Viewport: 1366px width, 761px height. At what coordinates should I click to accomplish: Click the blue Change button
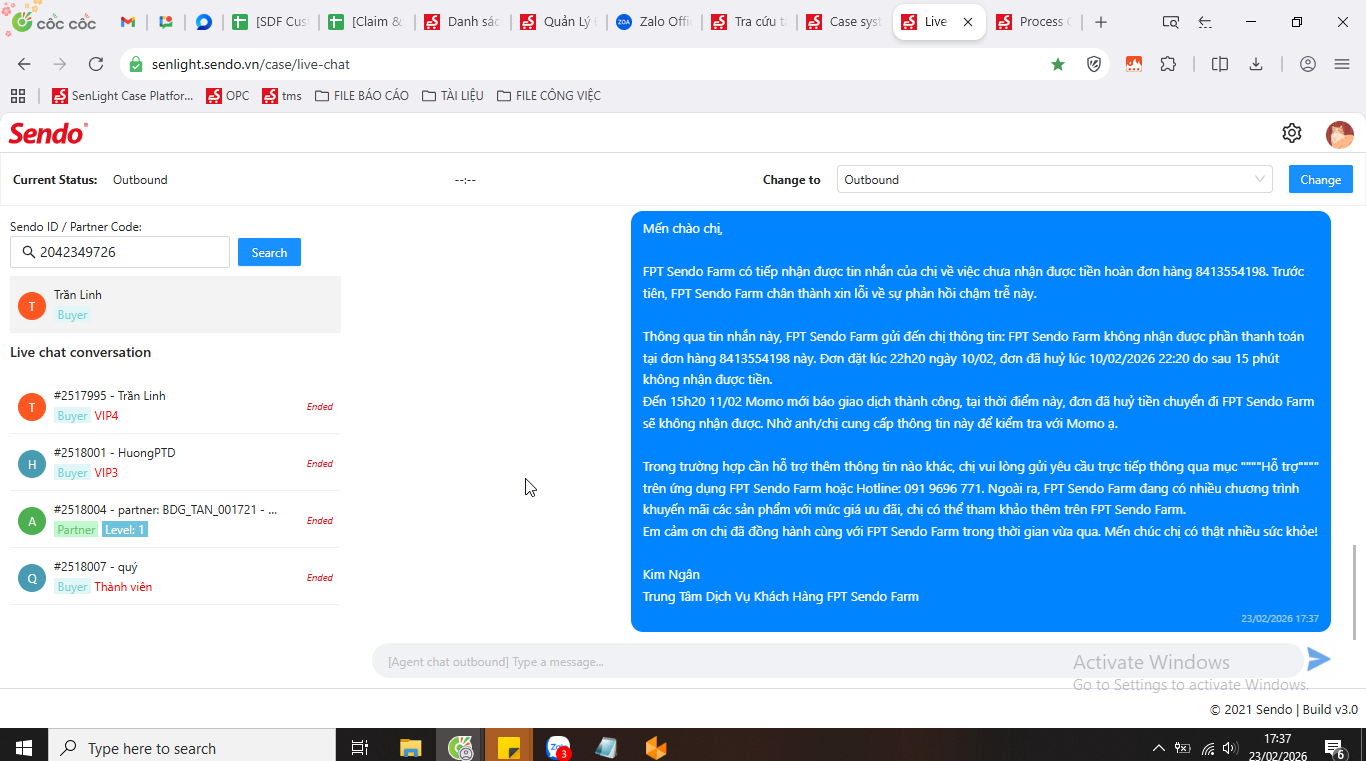[1320, 180]
